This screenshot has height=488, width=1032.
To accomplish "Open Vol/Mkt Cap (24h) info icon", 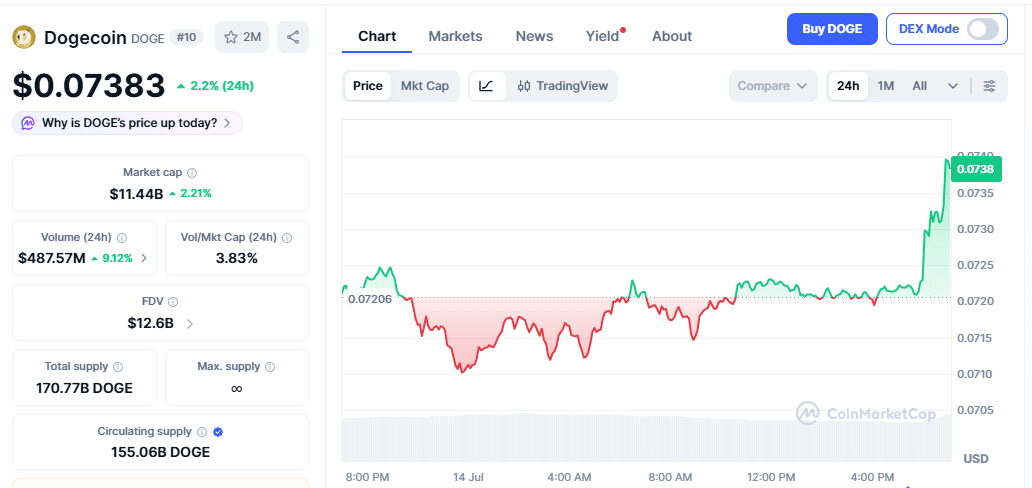I will tap(287, 238).
